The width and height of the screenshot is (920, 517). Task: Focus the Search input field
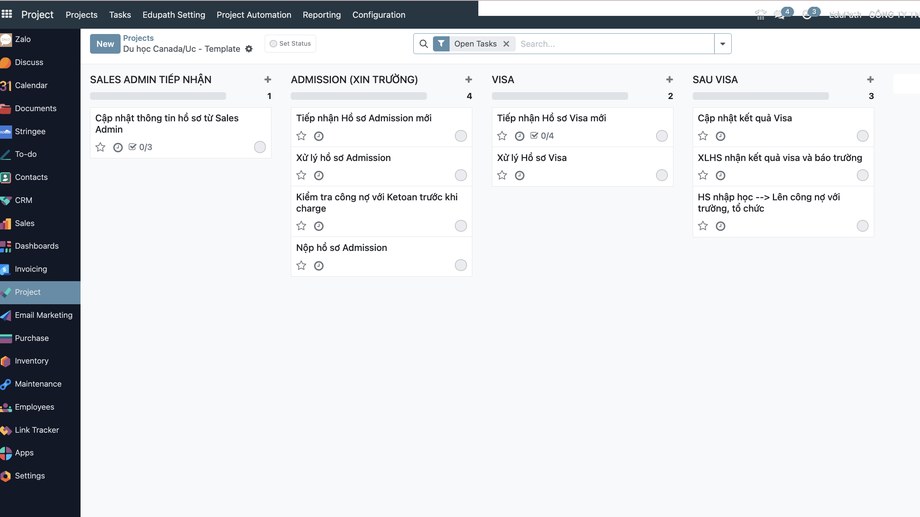click(614, 43)
